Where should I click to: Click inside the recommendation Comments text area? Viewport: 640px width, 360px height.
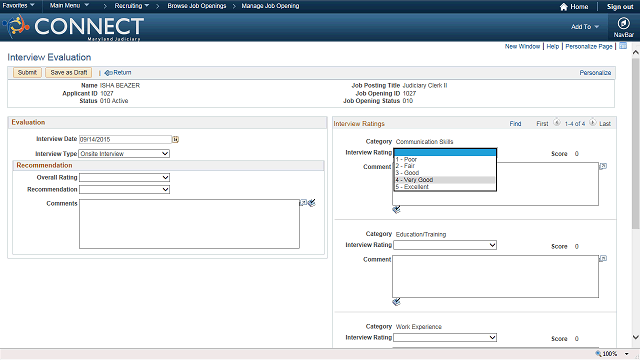coord(189,224)
